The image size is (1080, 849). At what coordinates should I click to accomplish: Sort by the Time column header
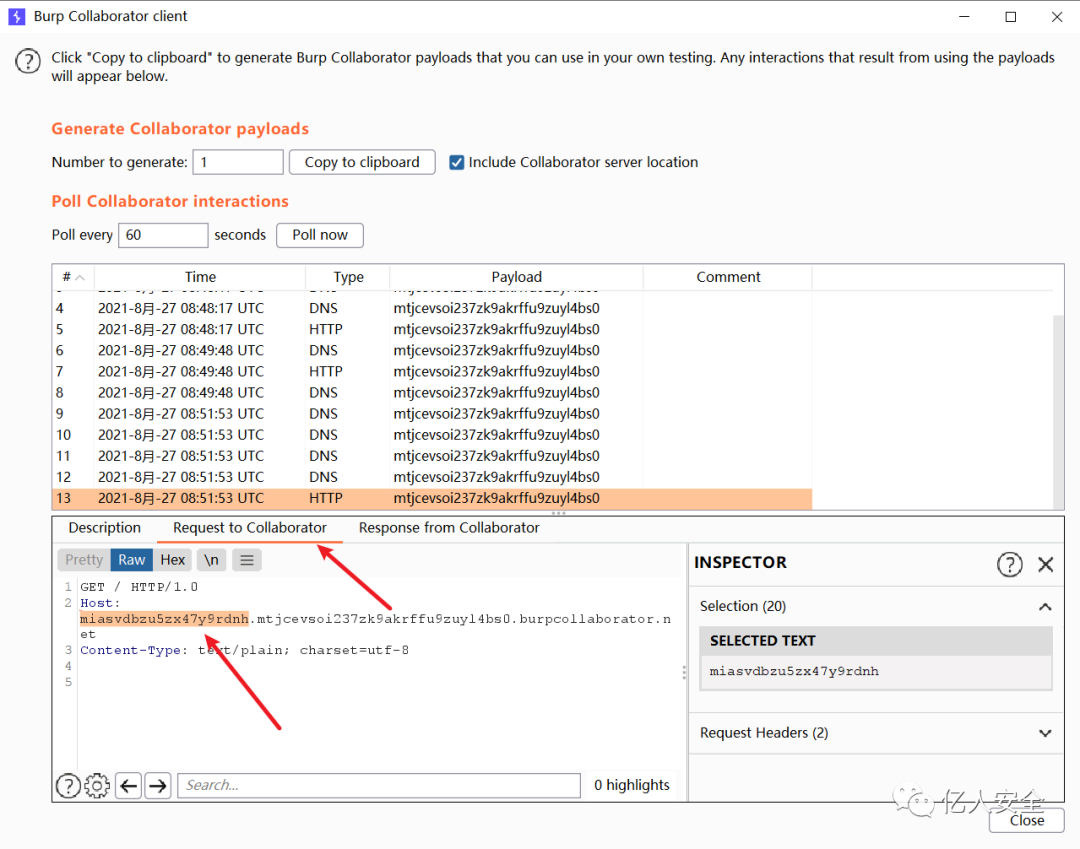(200, 277)
